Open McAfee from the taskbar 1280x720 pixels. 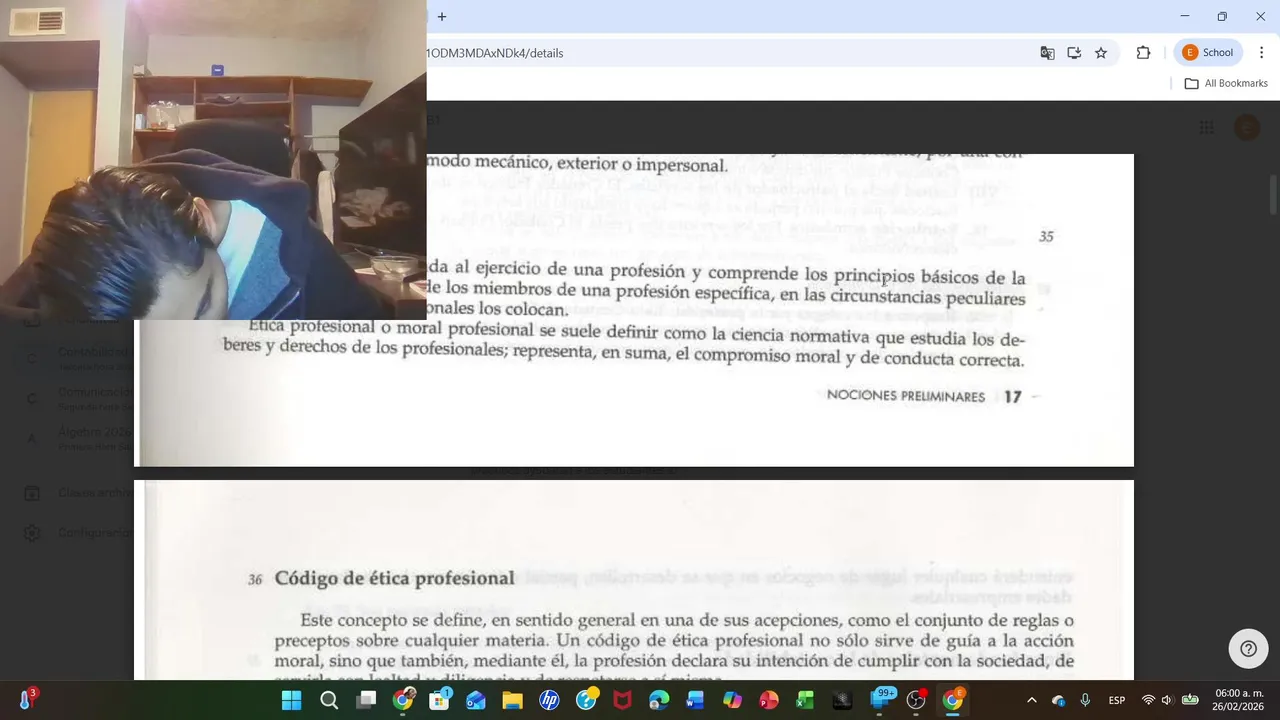(622, 700)
